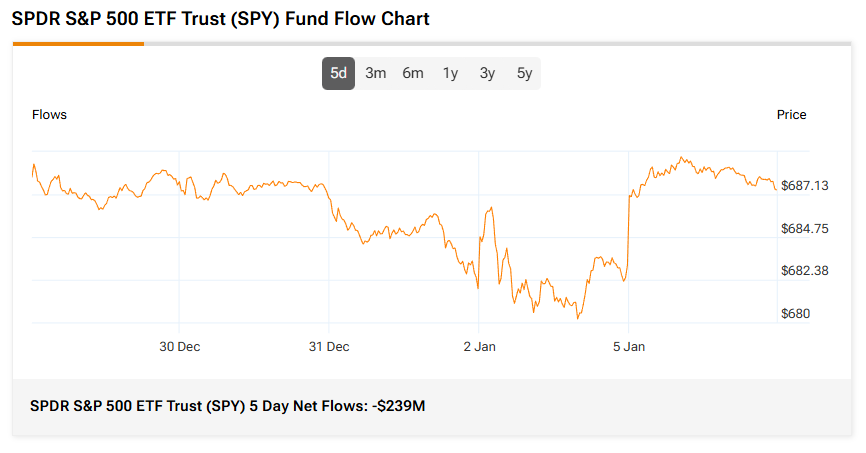
Task: Select the 5d time range
Action: pyautogui.click(x=338, y=73)
